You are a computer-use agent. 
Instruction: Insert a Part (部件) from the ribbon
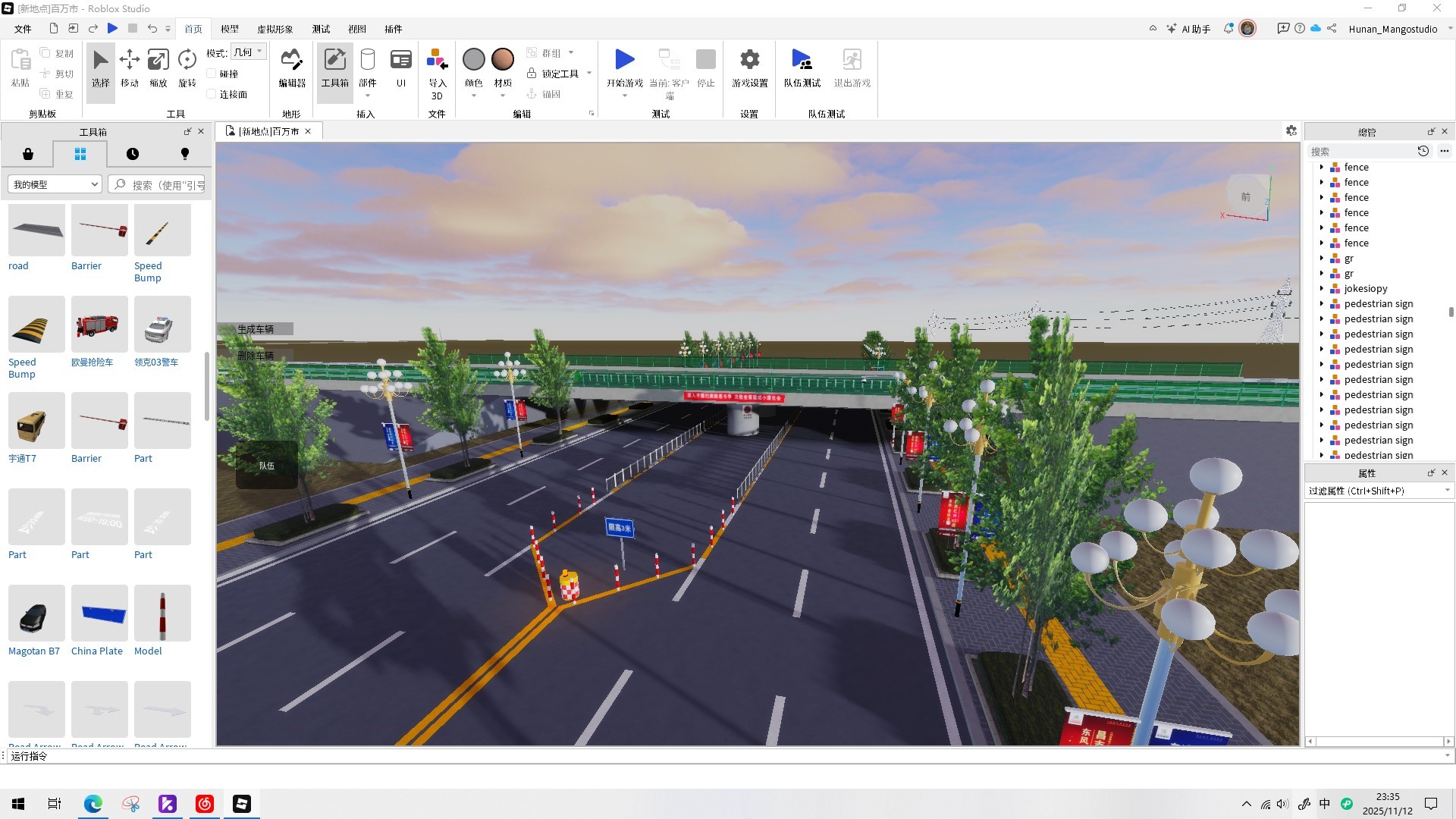[368, 67]
